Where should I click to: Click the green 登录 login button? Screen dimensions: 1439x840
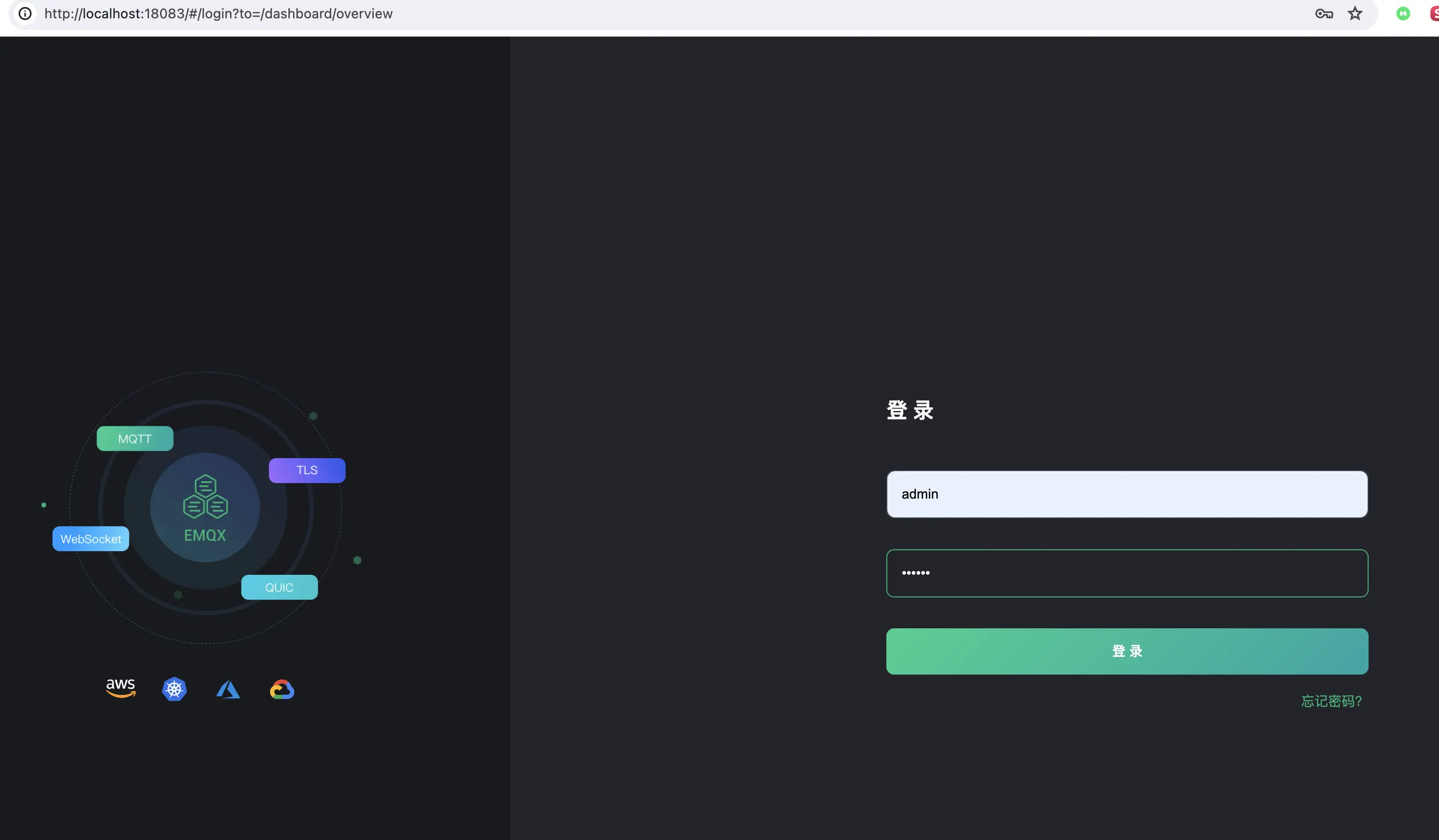tap(1127, 651)
